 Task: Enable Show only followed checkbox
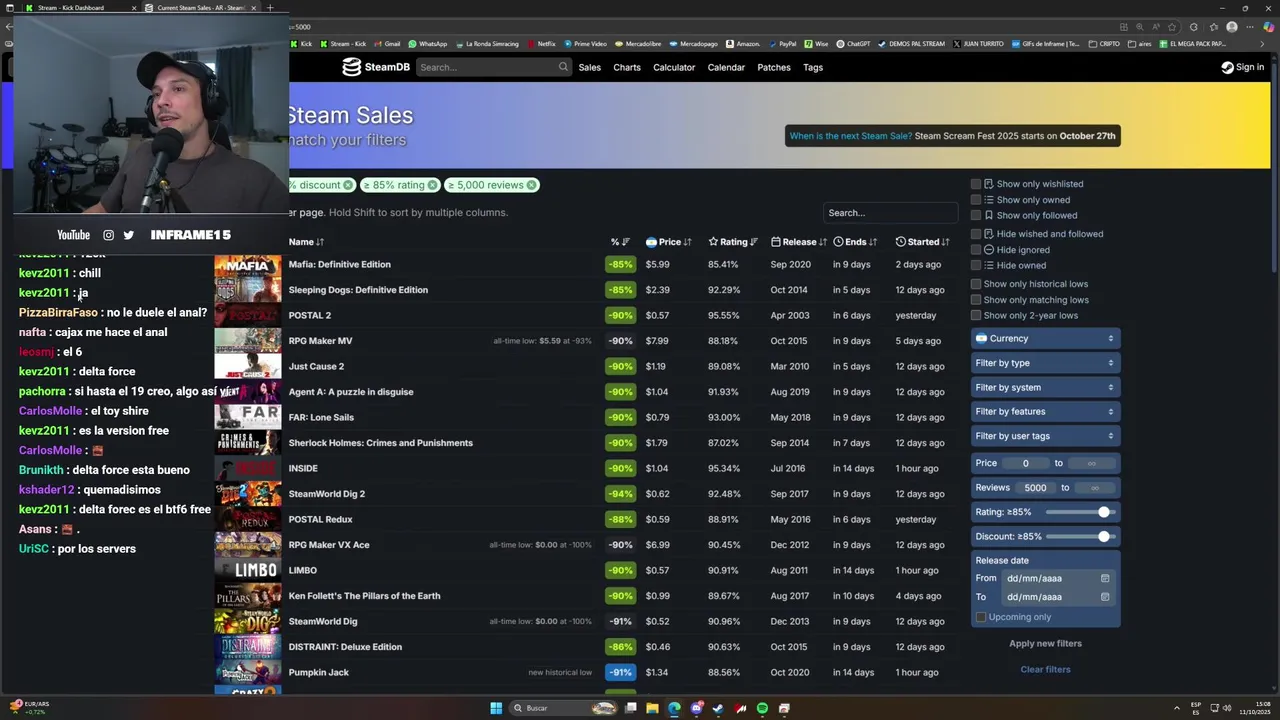point(976,215)
